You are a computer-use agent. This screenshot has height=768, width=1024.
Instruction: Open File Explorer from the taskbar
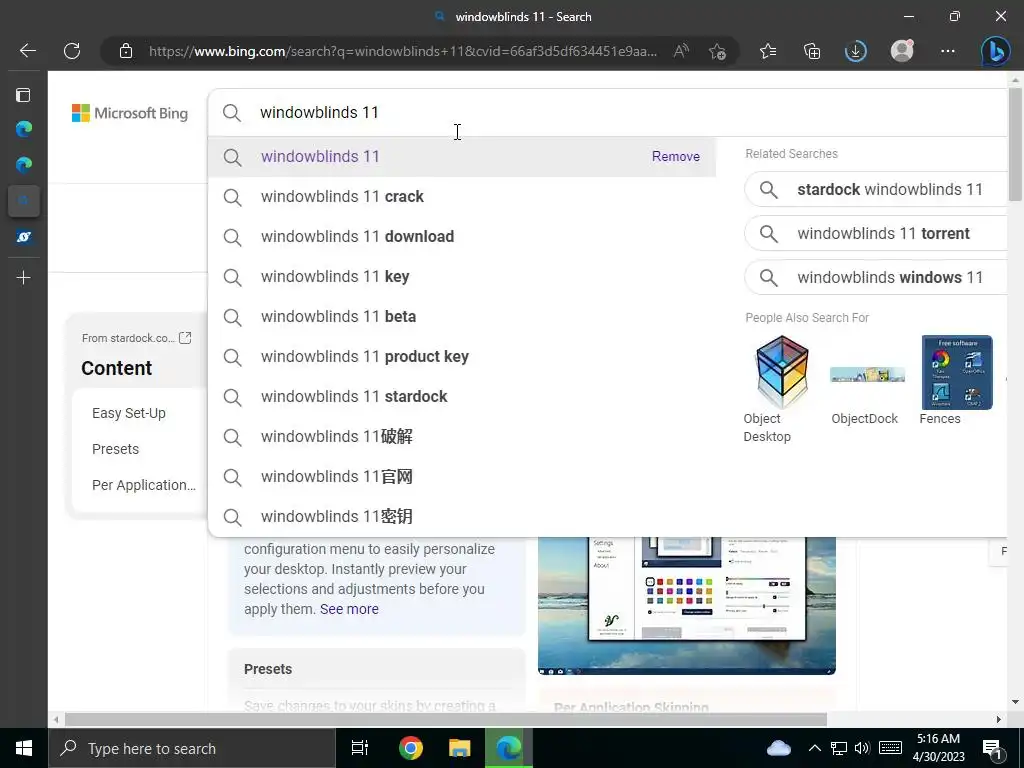point(460,748)
